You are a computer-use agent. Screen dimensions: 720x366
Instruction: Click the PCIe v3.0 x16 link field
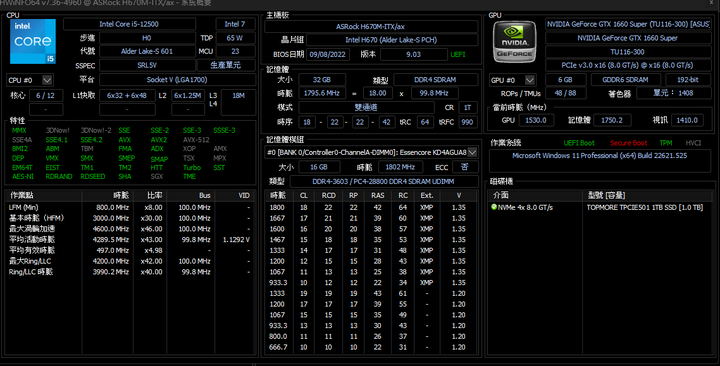(x=627, y=65)
